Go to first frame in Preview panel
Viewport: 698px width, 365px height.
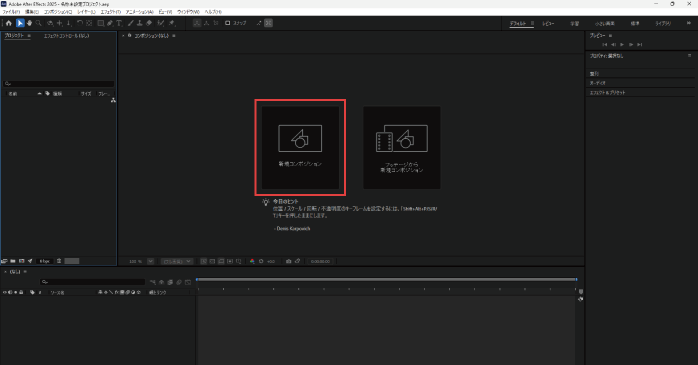[605, 45]
